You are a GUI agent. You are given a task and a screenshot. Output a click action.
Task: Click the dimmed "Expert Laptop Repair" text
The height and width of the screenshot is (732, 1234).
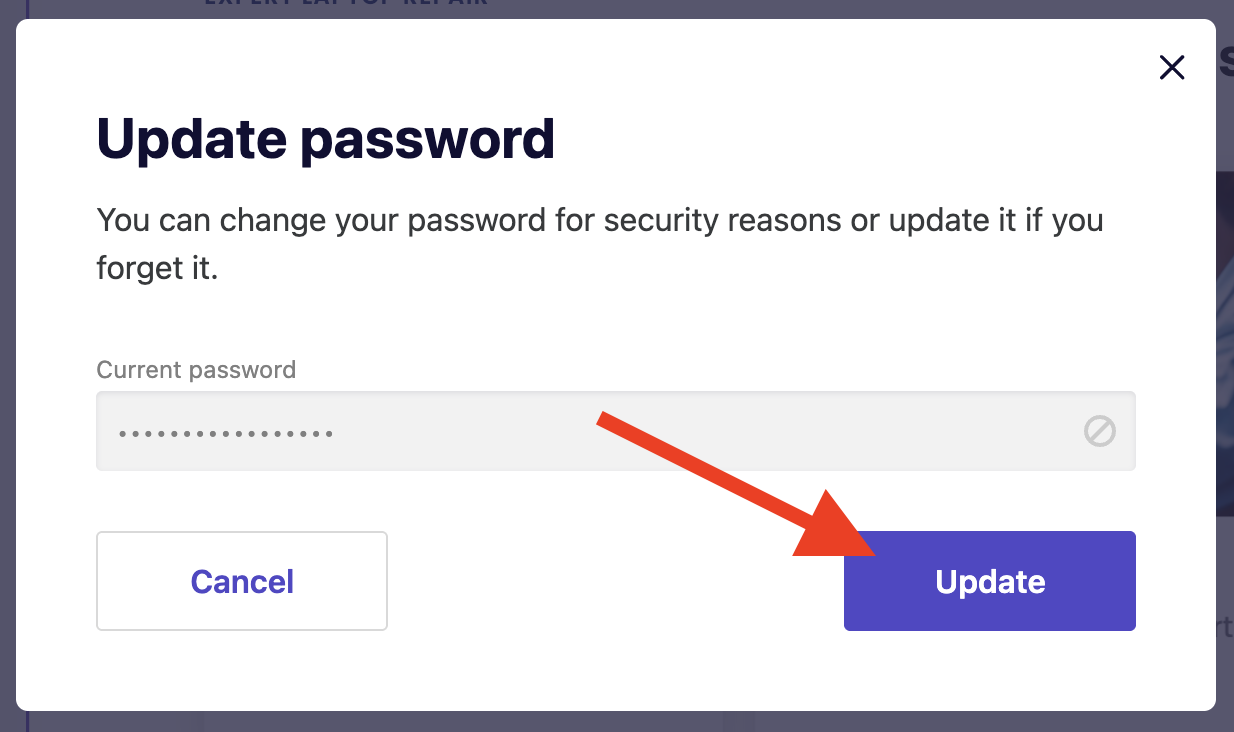coord(345,4)
